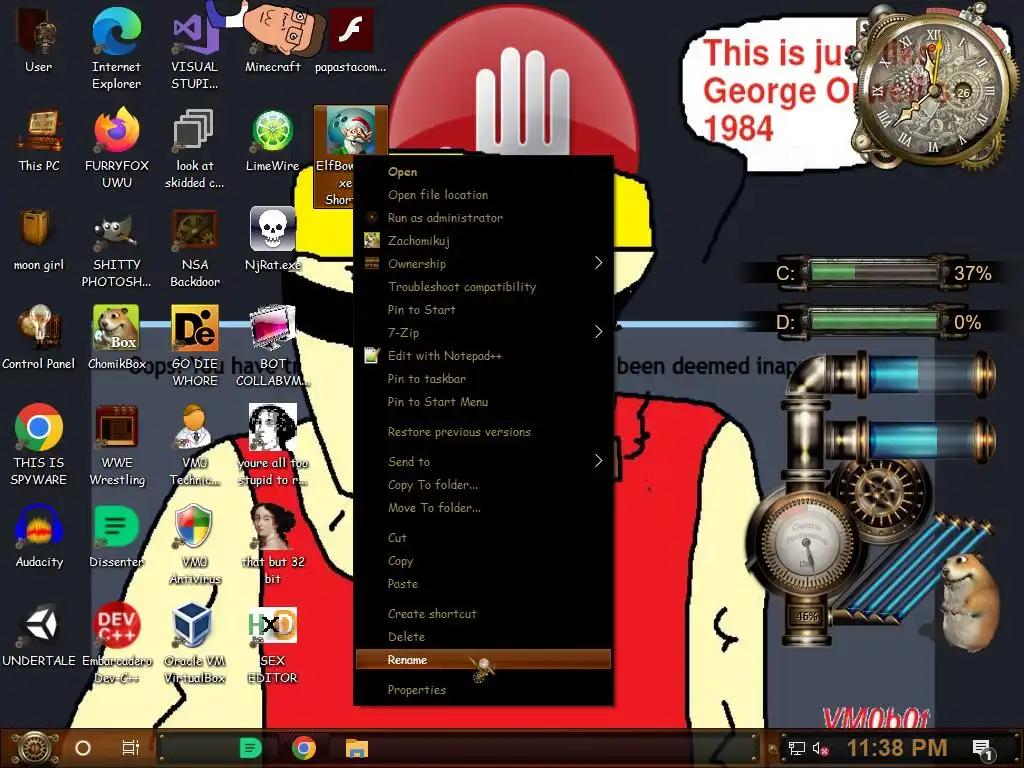
Task: Open the User desktop icon
Action: (38, 40)
